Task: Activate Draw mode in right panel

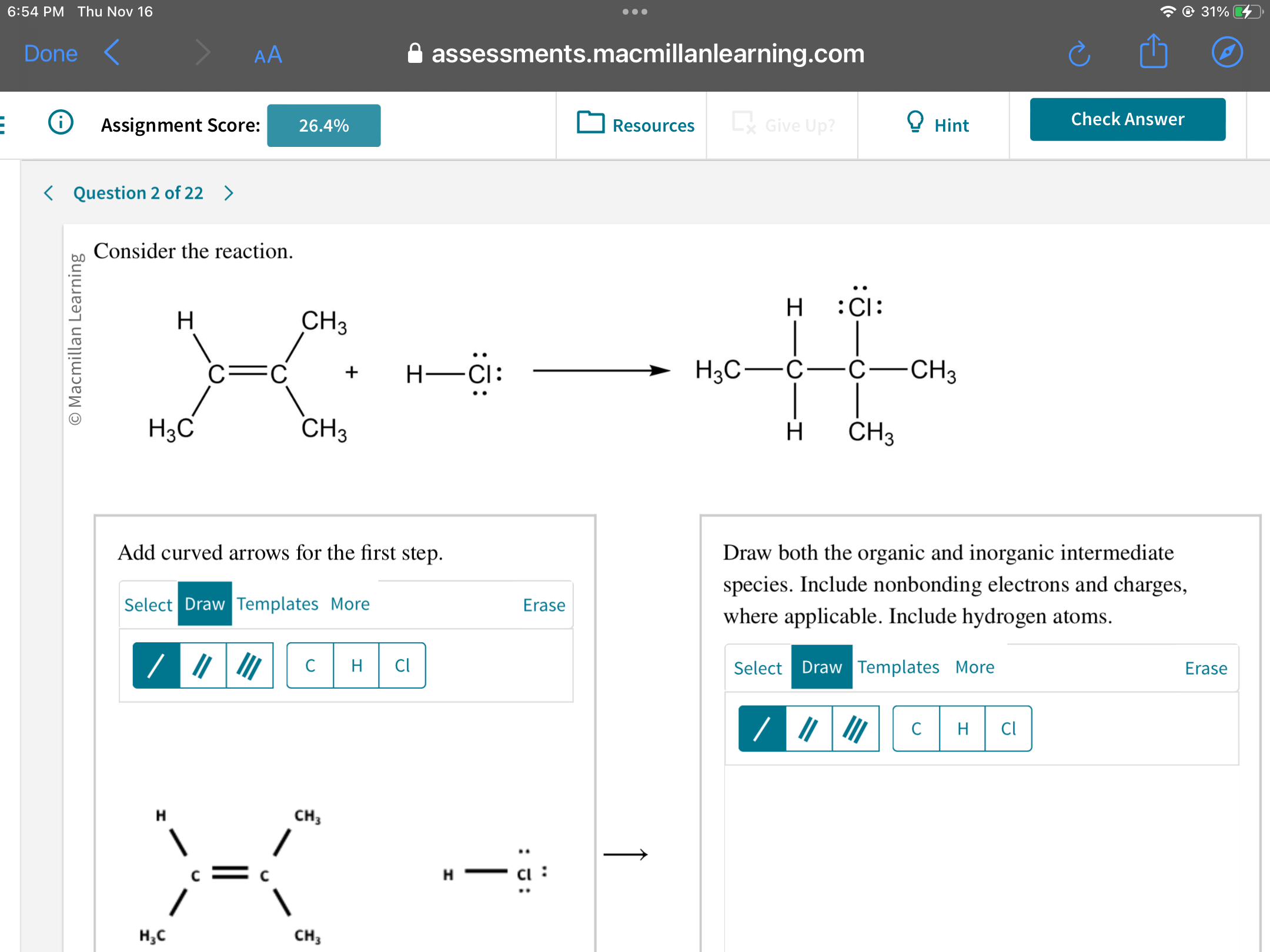Action: (821, 666)
